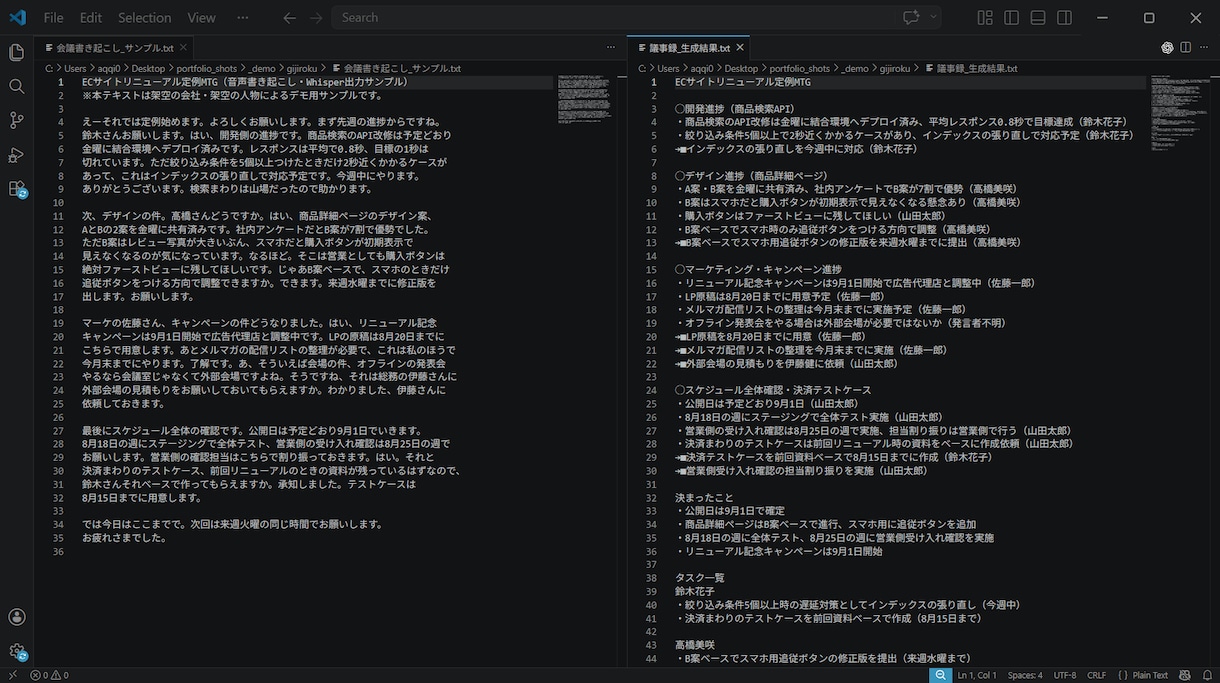Image resolution: width=1220 pixels, height=683 pixels.
Task: Open the Extensions view
Action: click(x=16, y=188)
